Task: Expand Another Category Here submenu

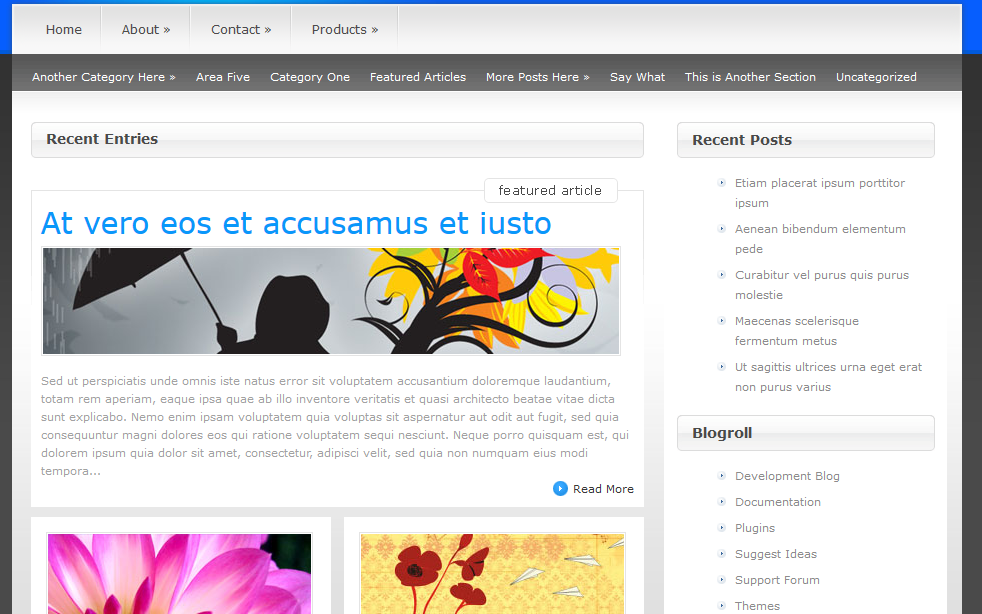Action: [104, 77]
